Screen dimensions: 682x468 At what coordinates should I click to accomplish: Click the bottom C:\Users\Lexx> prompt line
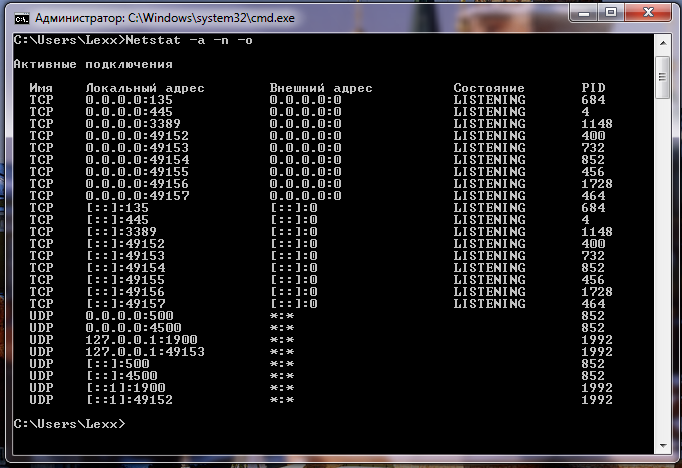point(69,424)
